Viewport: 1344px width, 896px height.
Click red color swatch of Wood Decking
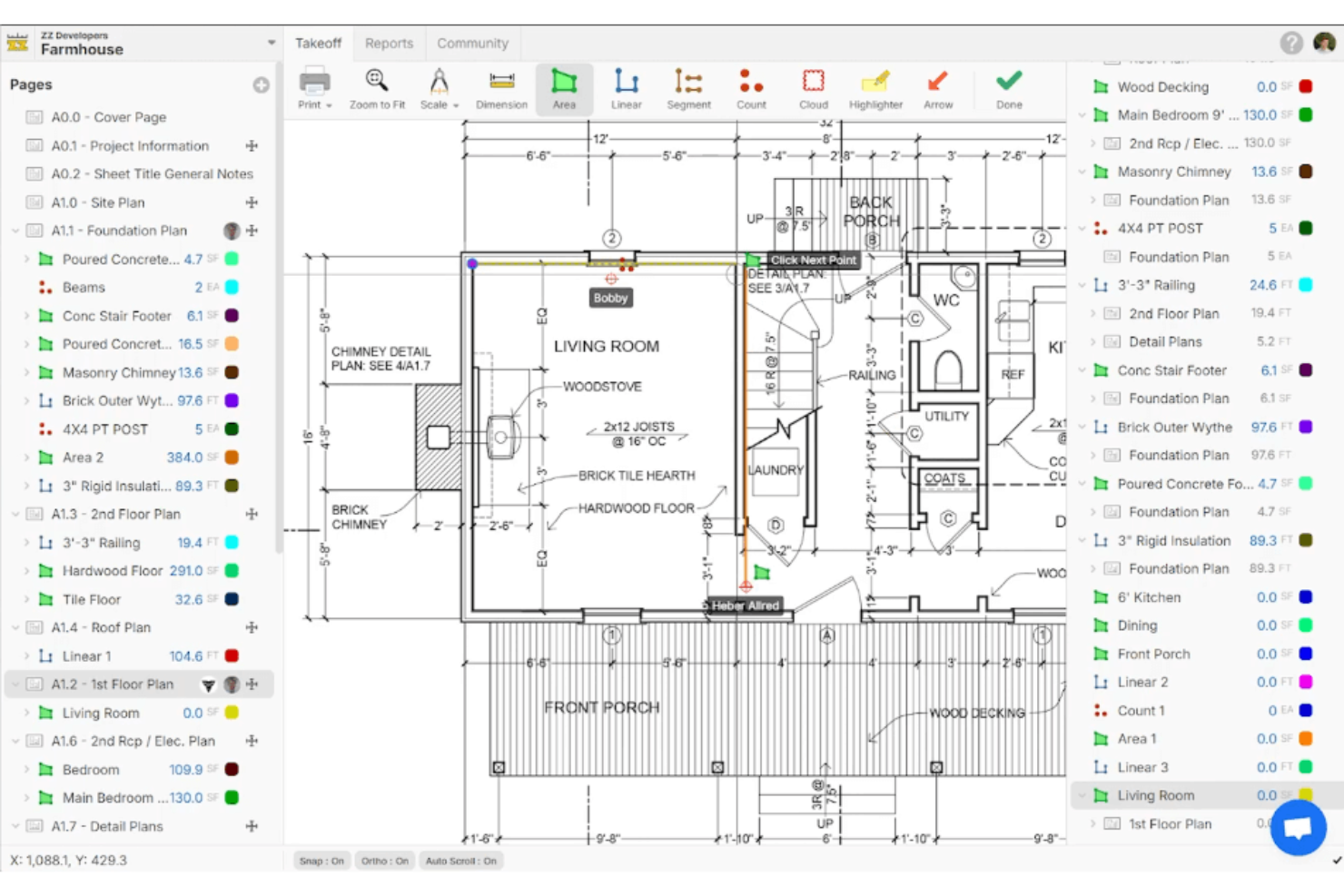pyautogui.click(x=1306, y=87)
